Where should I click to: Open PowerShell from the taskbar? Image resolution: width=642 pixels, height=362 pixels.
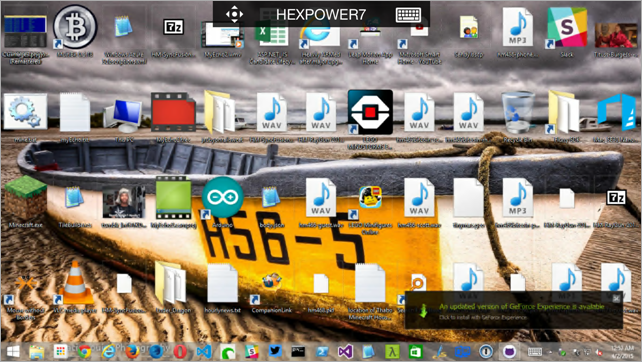[x=322, y=352]
